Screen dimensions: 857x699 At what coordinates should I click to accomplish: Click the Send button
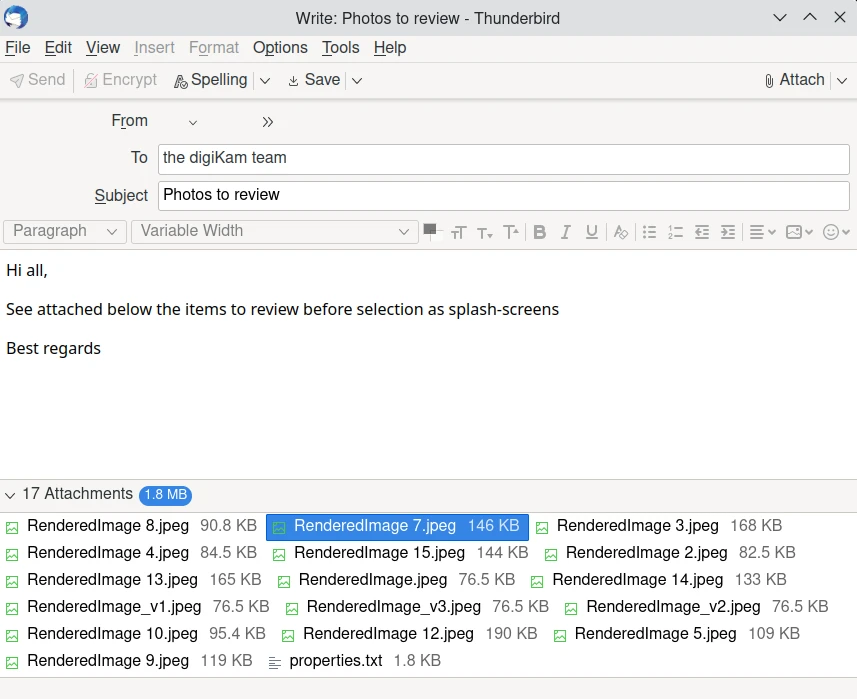point(38,80)
